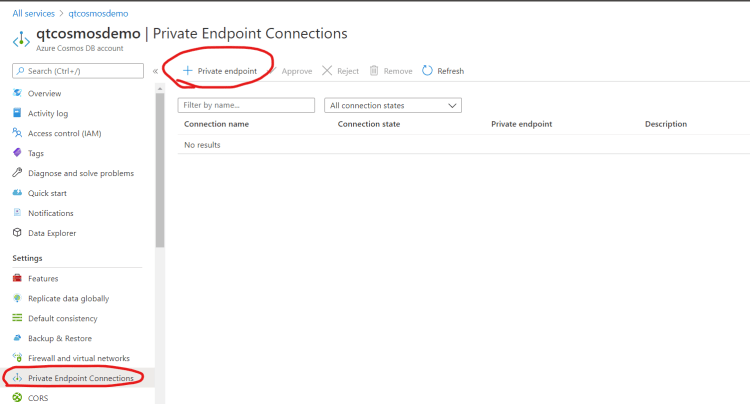This screenshot has height=404, width=750.
Task: Click the Reject toolbar button label
Action: point(348,71)
